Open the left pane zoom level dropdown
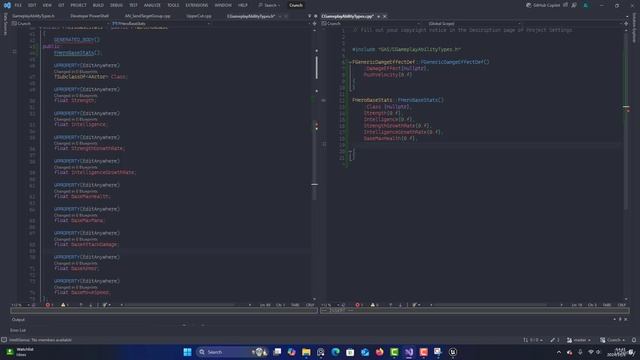The height and width of the screenshot is (360, 640). (x=20, y=305)
